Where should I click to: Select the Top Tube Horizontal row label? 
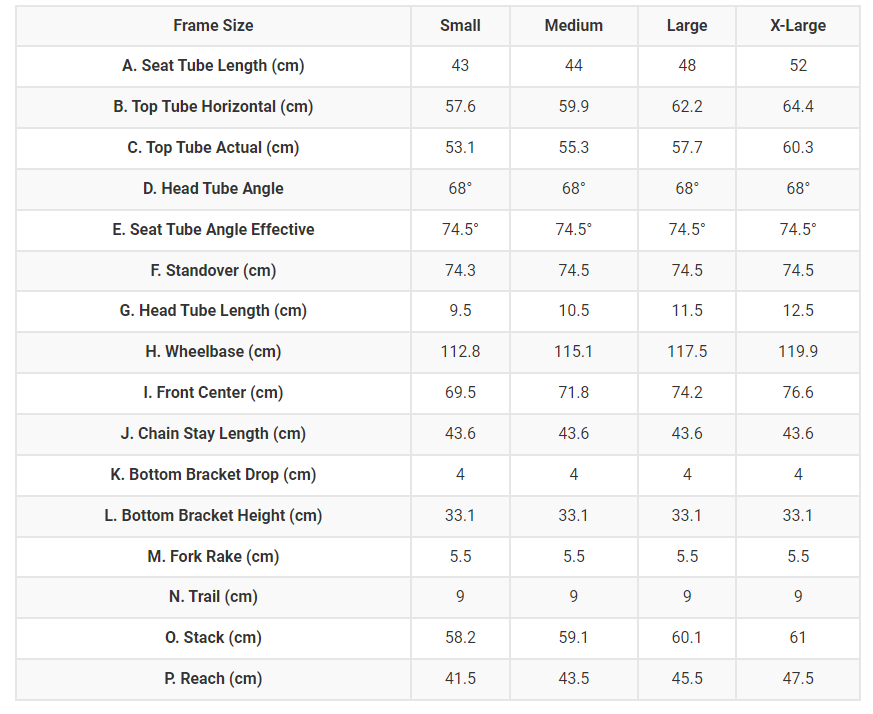(x=213, y=107)
